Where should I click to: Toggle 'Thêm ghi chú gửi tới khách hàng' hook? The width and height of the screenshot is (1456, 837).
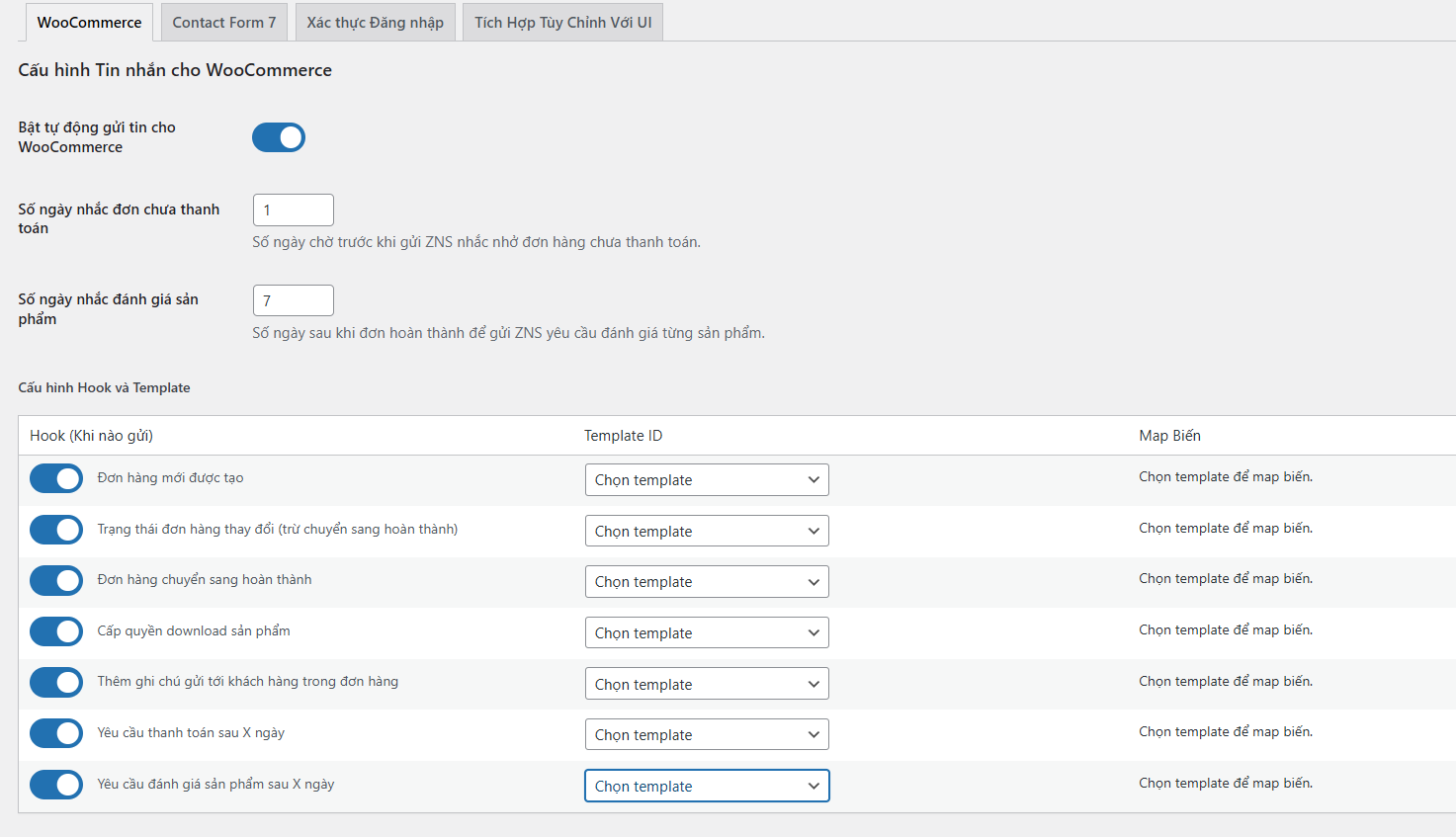click(56, 682)
